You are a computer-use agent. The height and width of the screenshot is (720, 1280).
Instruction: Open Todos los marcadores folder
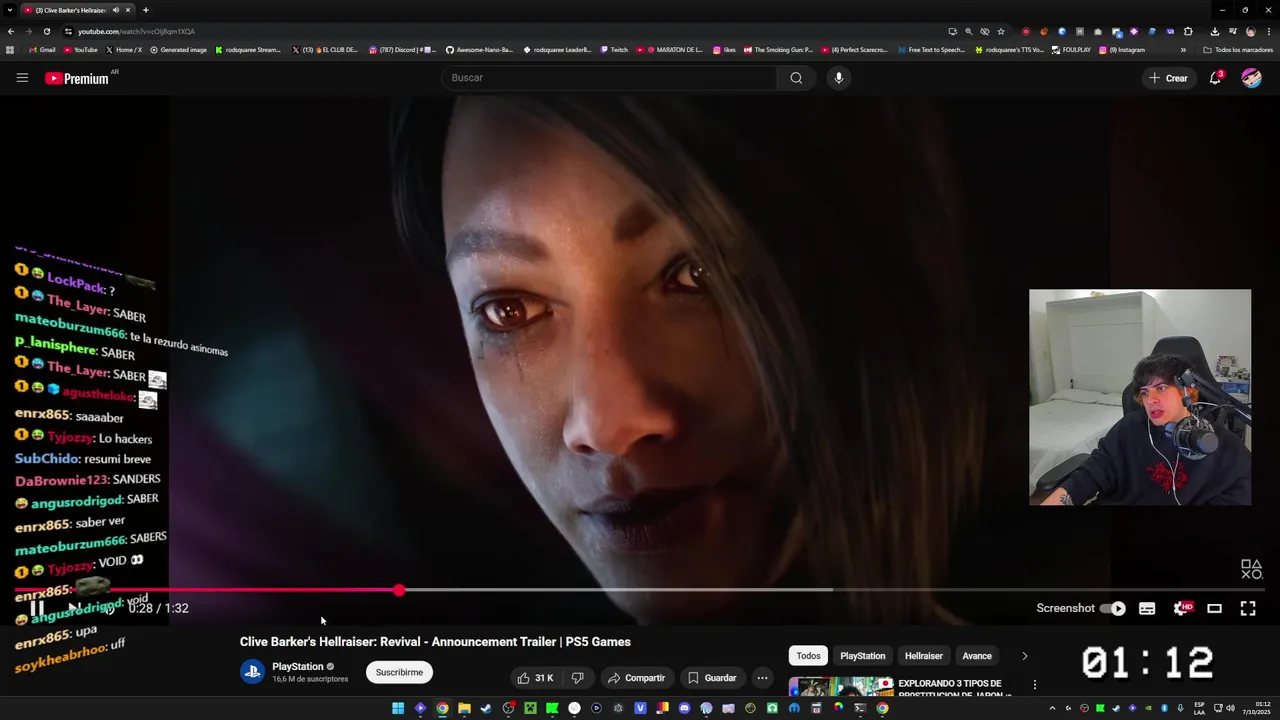coord(1238,50)
